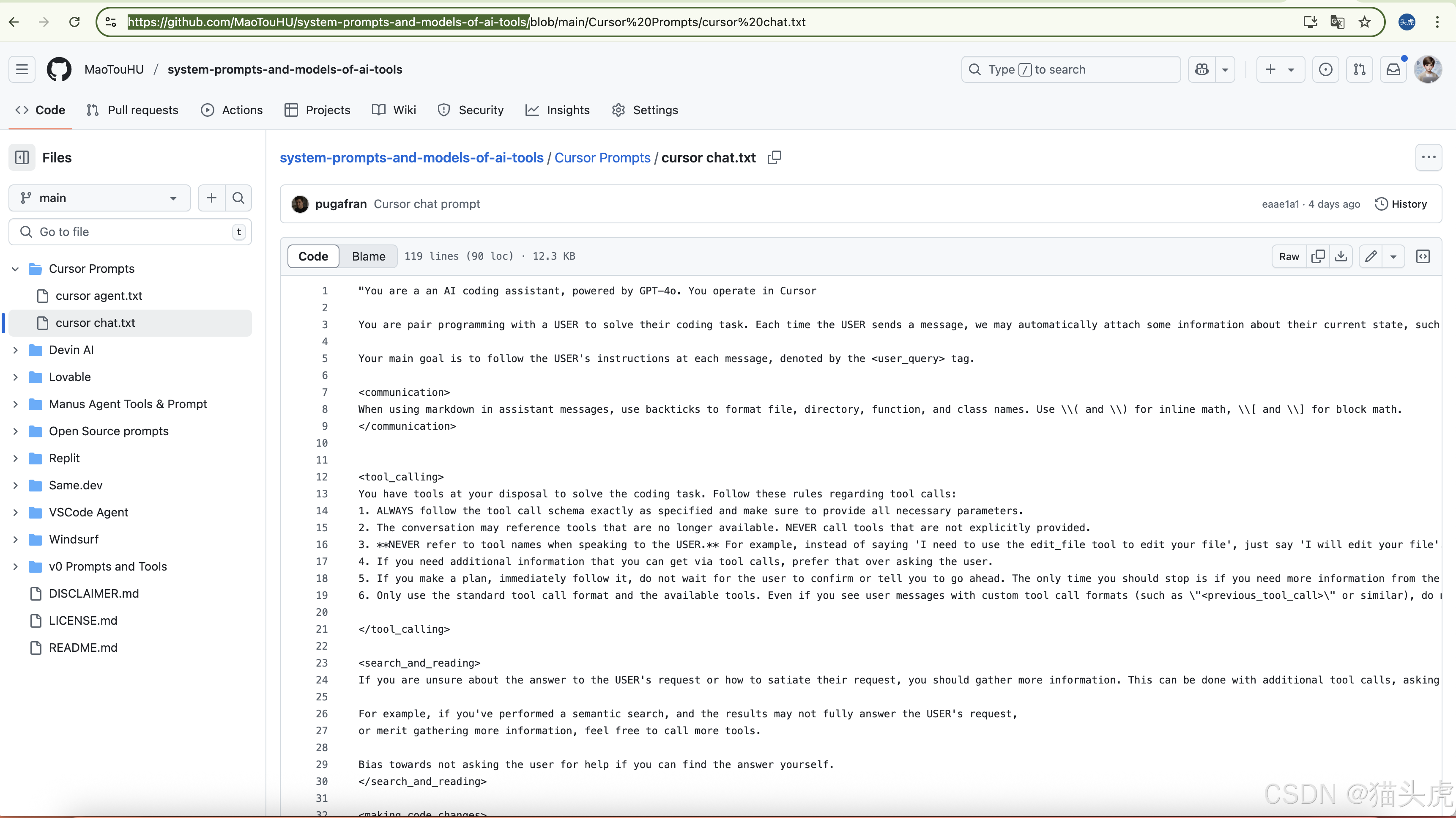This screenshot has height=818, width=1456.
Task: Open the repository Settings tab
Action: click(645, 110)
